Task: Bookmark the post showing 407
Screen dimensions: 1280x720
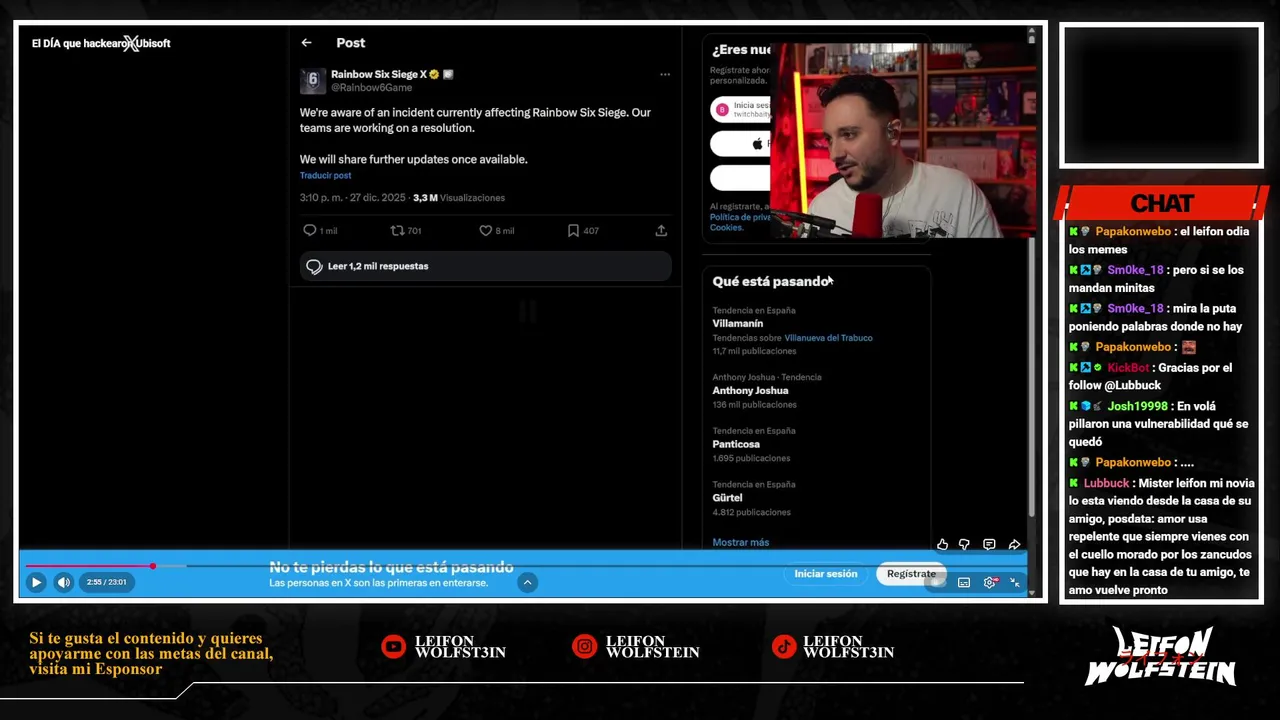Action: pos(573,230)
